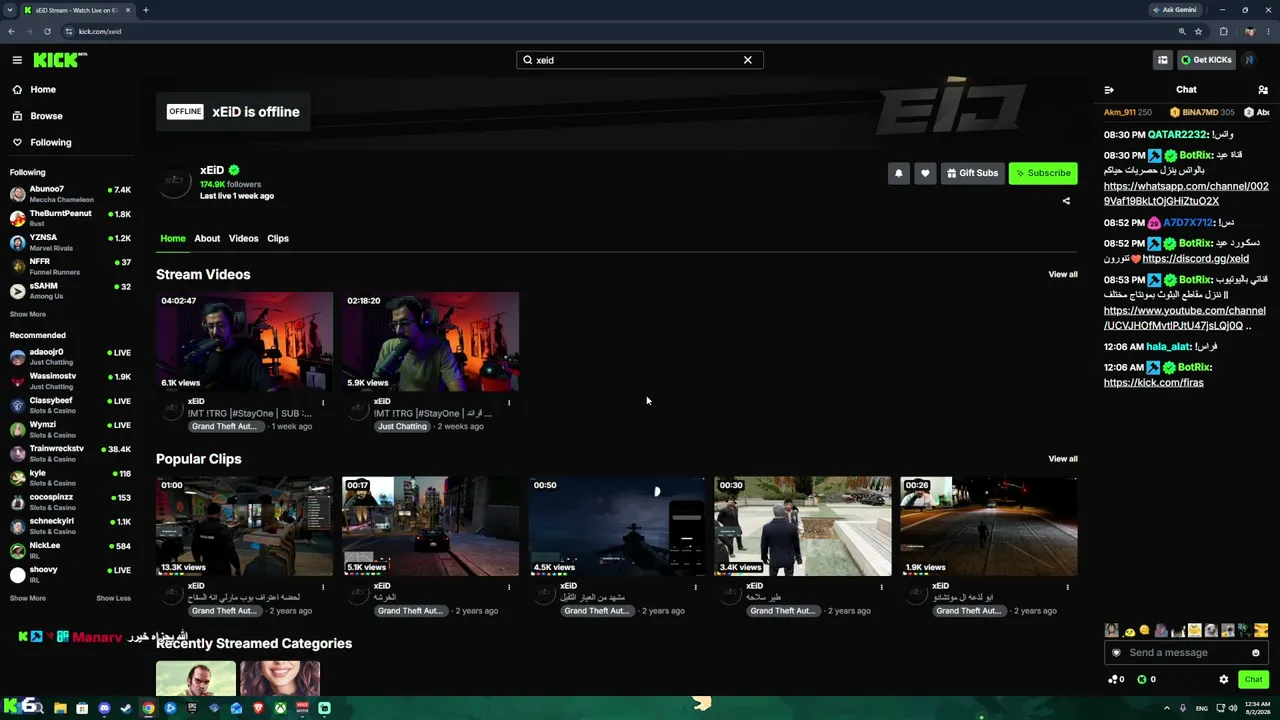This screenshot has width=1280, height=720.
Task: Toggle the heart follow button
Action: click(x=925, y=173)
